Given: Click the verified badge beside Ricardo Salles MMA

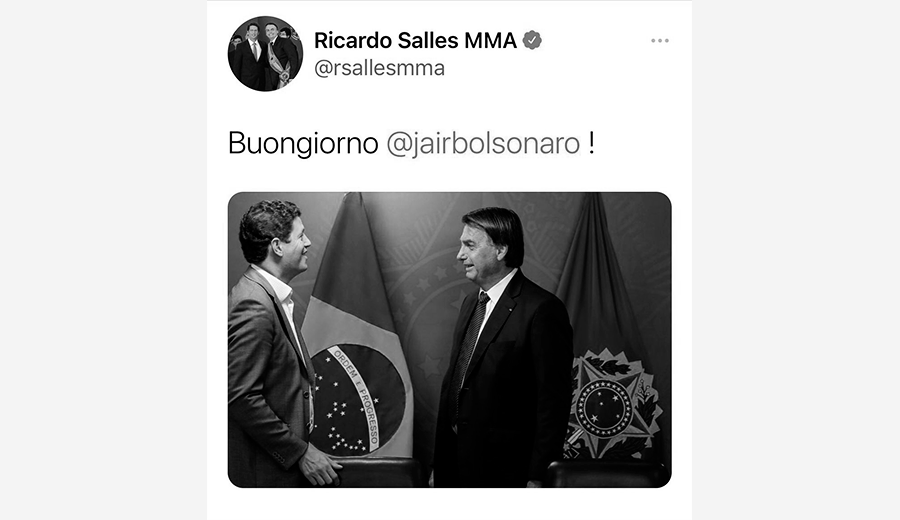Looking at the screenshot, I should tap(532, 40).
